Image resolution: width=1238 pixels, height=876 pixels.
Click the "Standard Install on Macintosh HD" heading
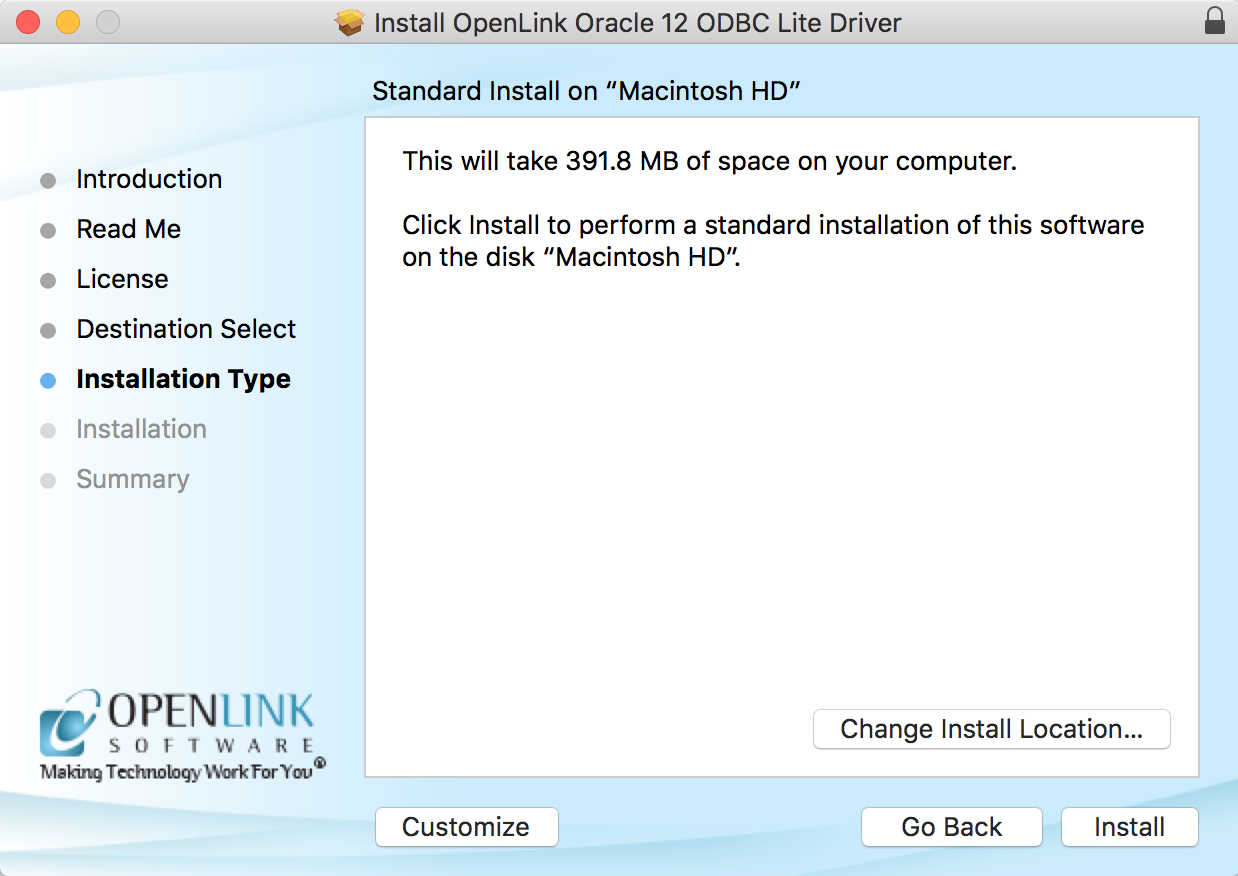point(587,91)
